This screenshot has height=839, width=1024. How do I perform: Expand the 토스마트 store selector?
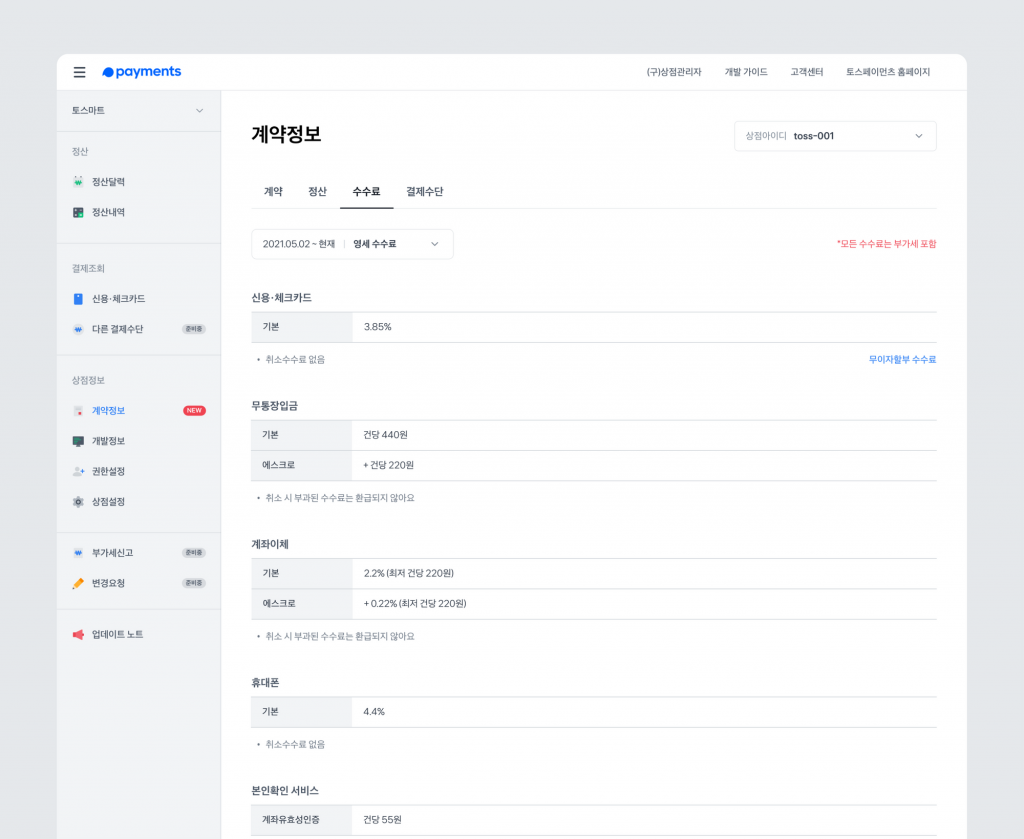pyautogui.click(x=138, y=110)
